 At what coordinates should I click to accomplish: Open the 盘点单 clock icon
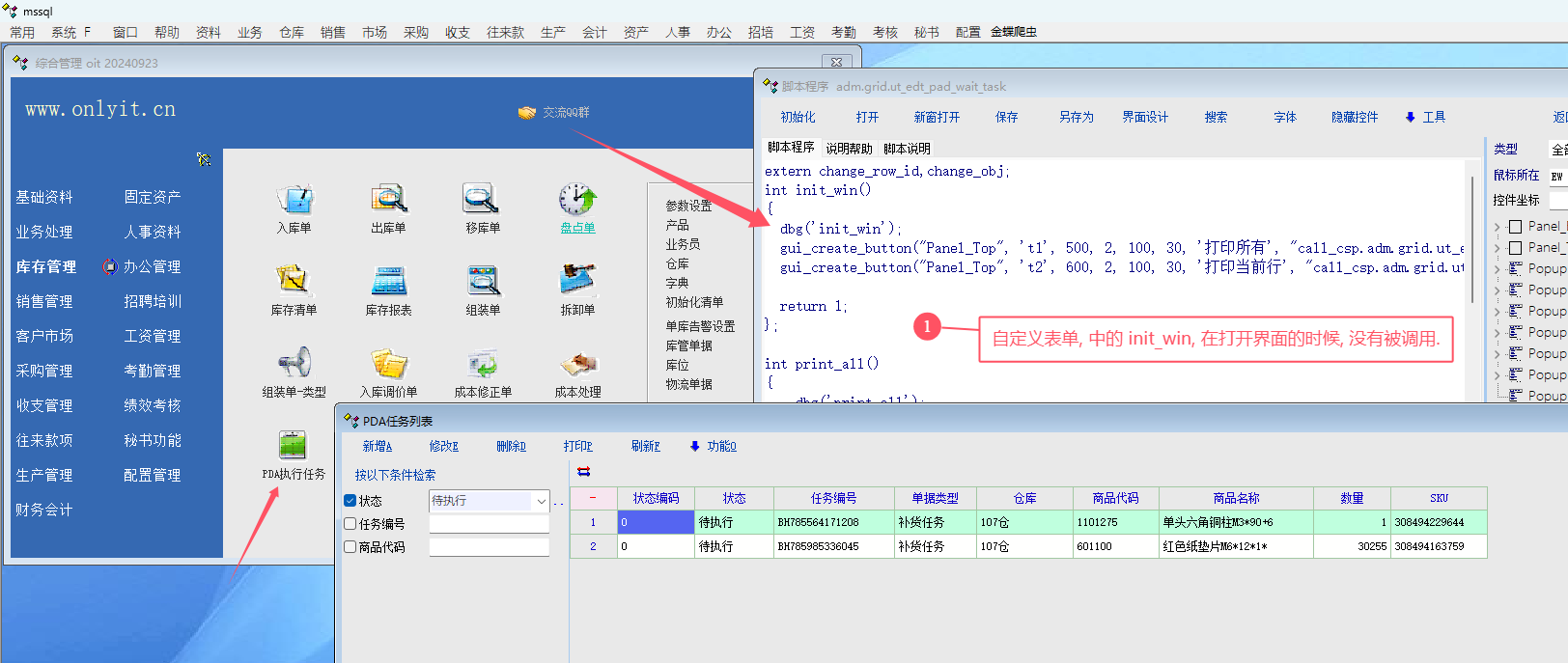(x=577, y=200)
